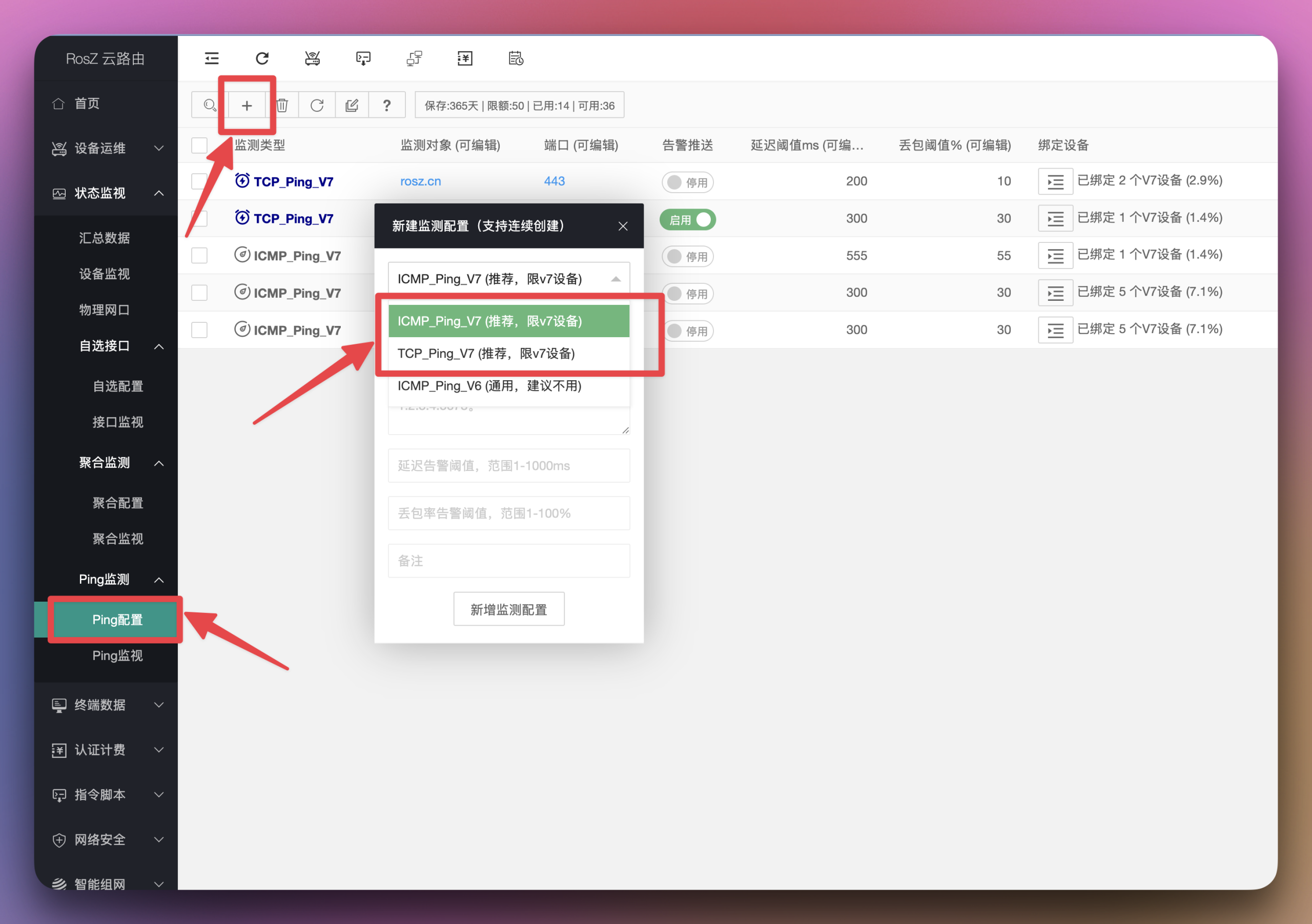
Task: Open Ping监视 in the sidebar
Action: point(117,655)
